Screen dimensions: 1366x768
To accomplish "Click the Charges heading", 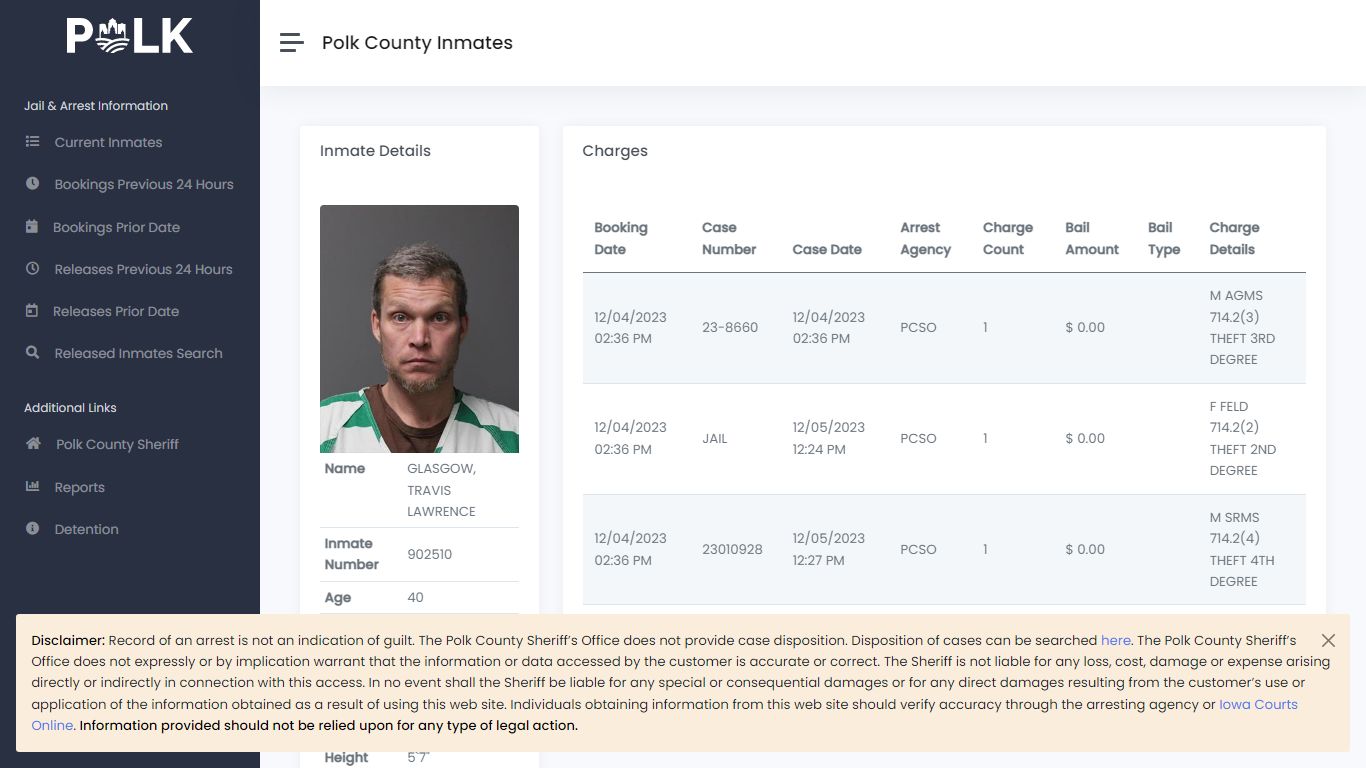I will (x=615, y=151).
